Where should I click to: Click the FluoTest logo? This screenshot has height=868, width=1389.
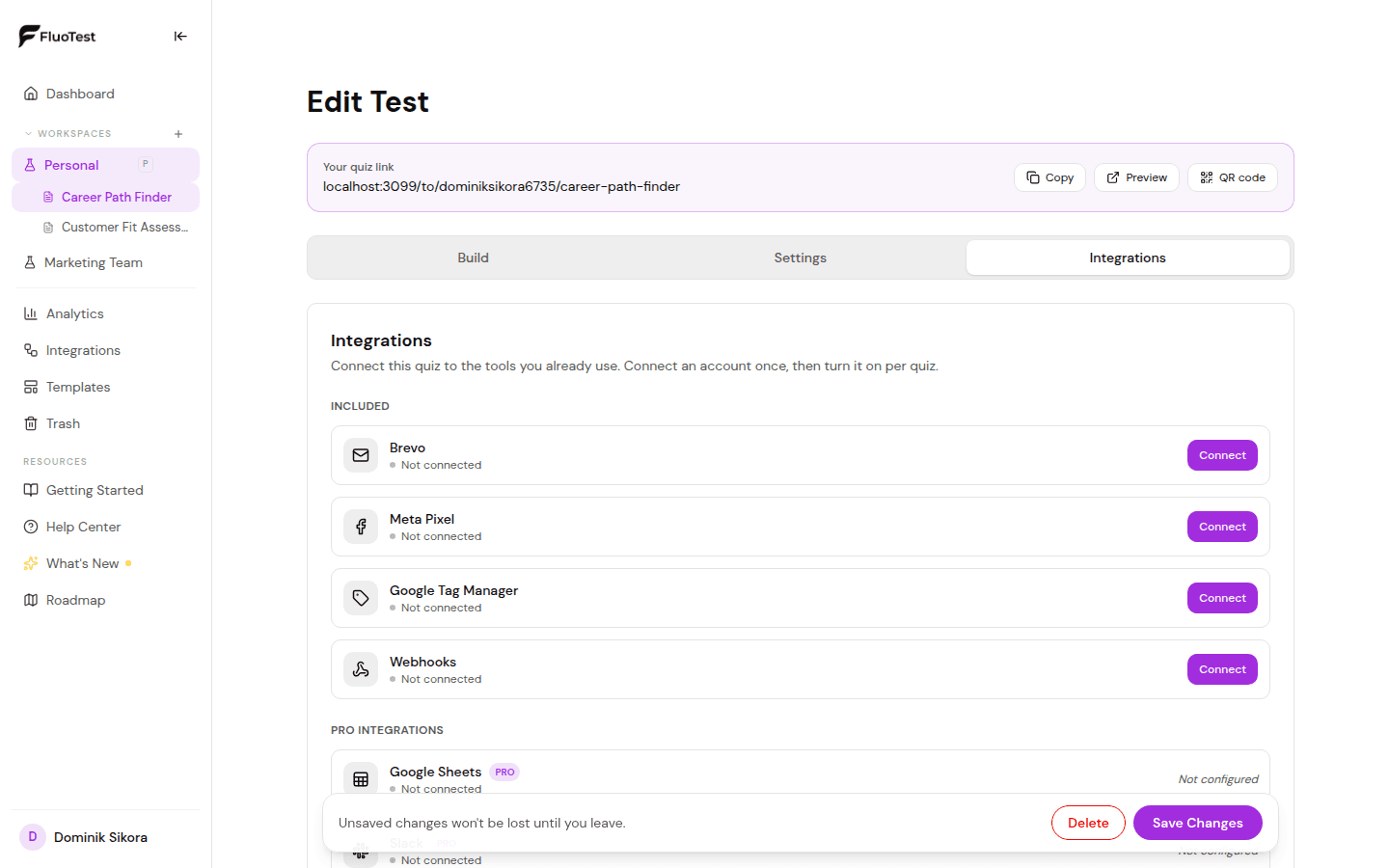57,37
